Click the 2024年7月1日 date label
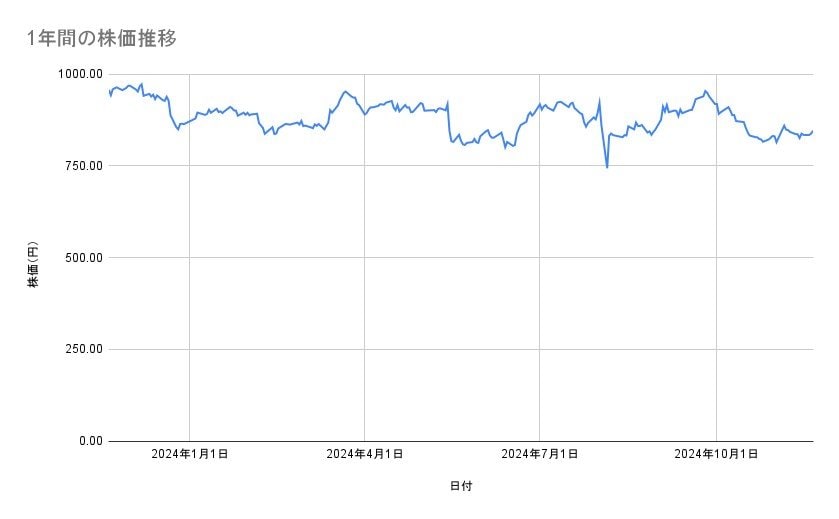Image resolution: width=839 pixels, height=519 pixels. [x=540, y=454]
